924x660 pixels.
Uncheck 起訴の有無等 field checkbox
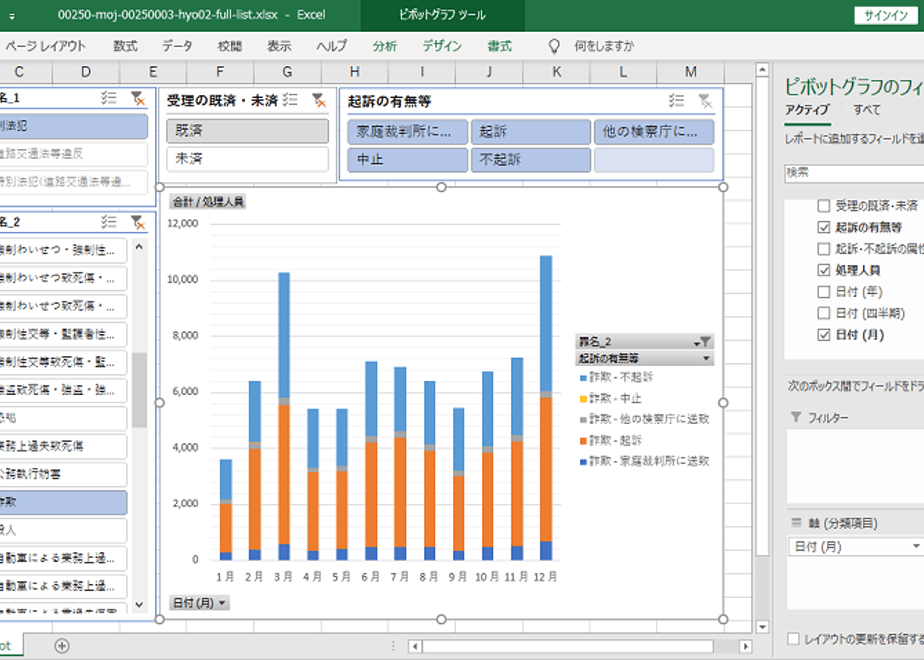pyautogui.click(x=824, y=227)
